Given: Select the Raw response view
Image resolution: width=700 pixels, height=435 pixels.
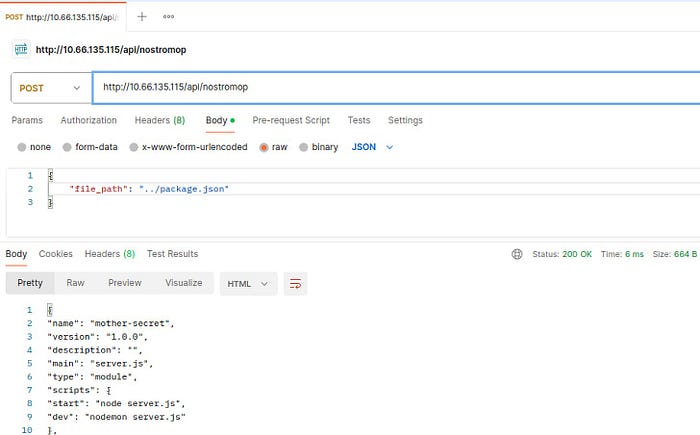Looking at the screenshot, I should click(x=75, y=283).
